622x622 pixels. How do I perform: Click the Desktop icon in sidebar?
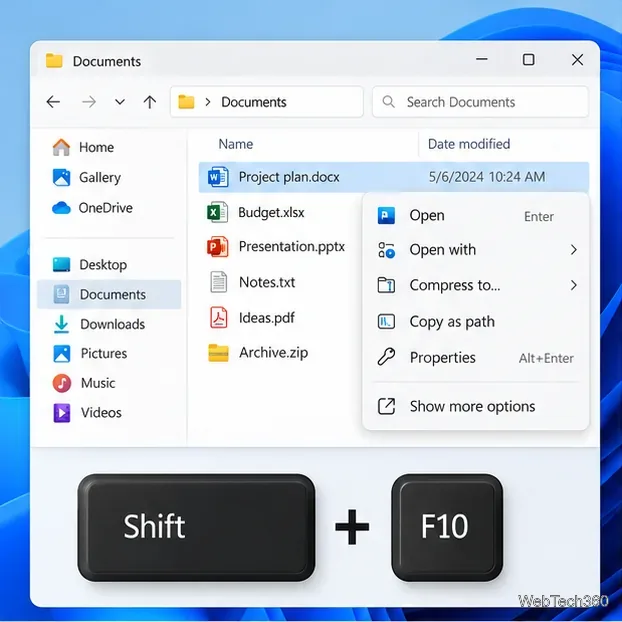61,265
